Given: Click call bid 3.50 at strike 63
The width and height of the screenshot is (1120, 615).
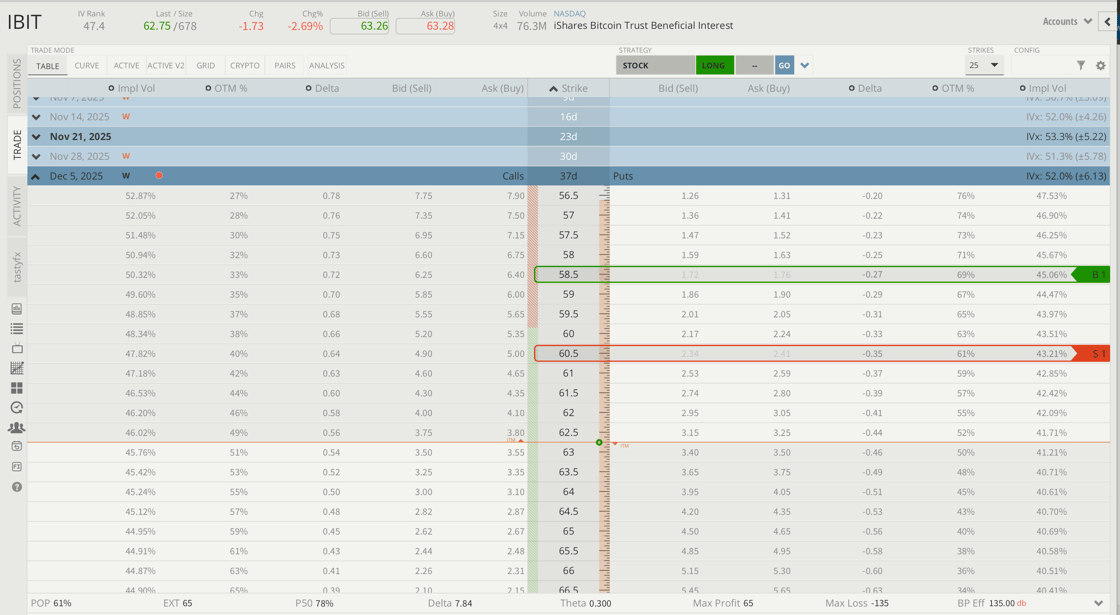Looking at the screenshot, I should click(424, 452).
